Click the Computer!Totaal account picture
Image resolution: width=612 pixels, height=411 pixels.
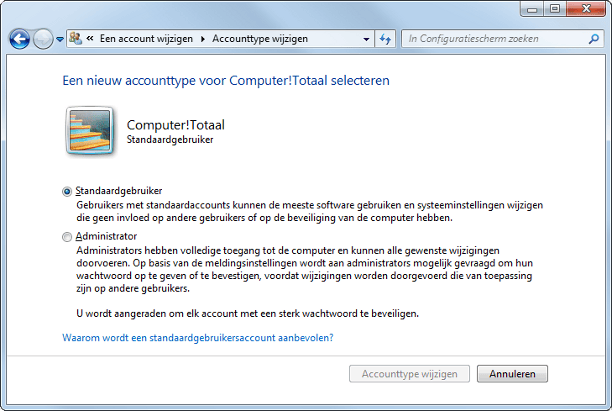pos(91,130)
